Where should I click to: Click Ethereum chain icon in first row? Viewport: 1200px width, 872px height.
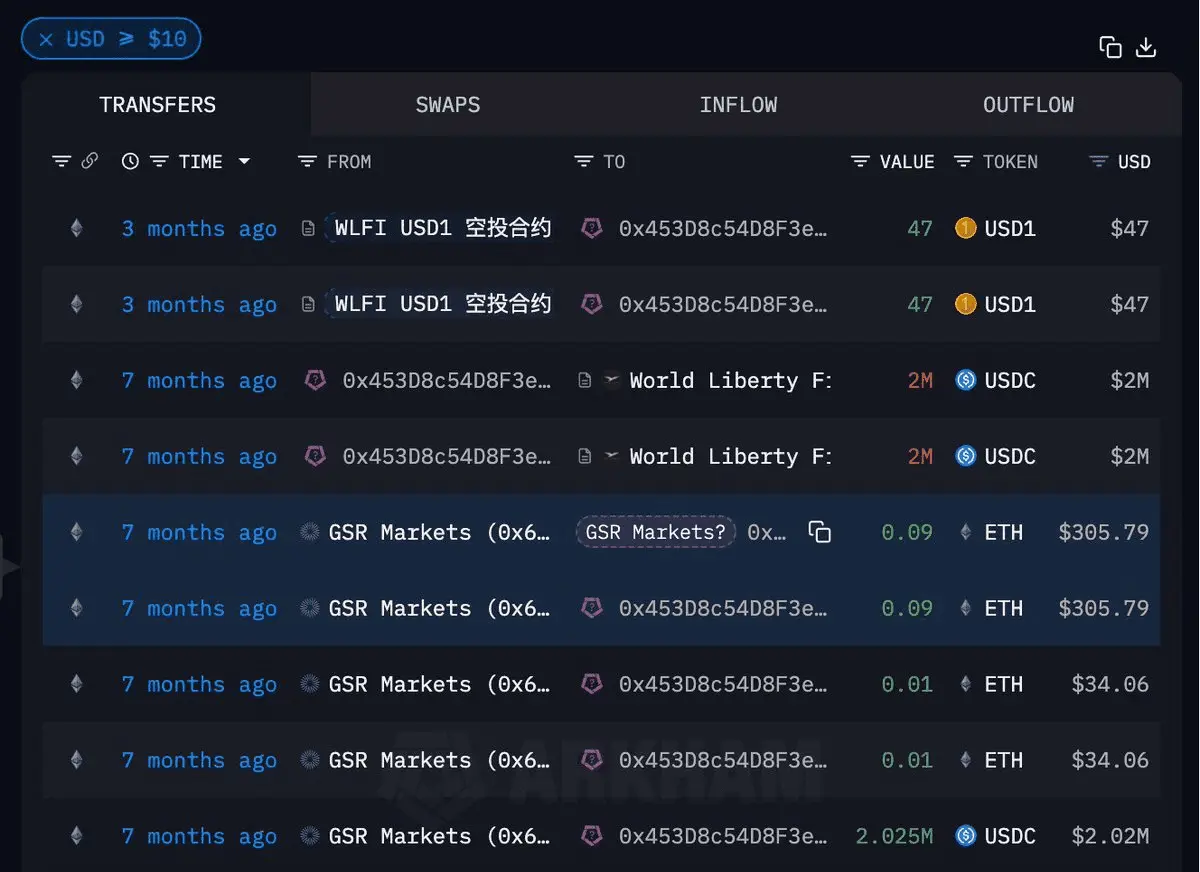pos(76,229)
